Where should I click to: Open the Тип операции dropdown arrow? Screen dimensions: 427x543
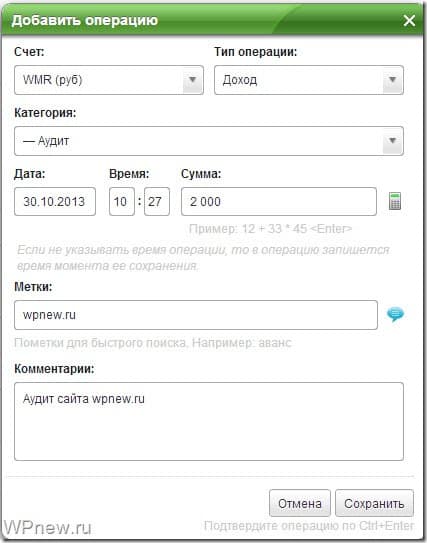point(392,80)
